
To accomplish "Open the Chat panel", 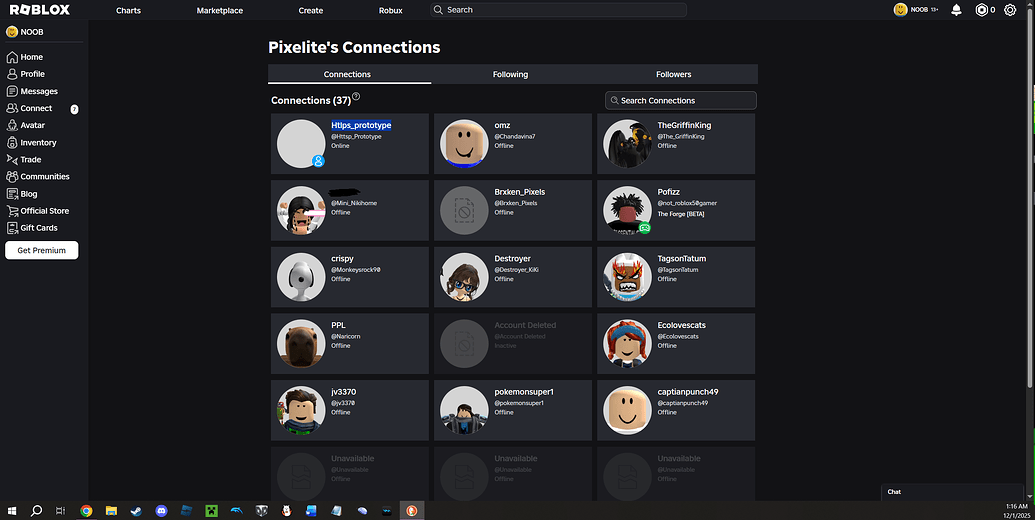I will [x=954, y=492].
